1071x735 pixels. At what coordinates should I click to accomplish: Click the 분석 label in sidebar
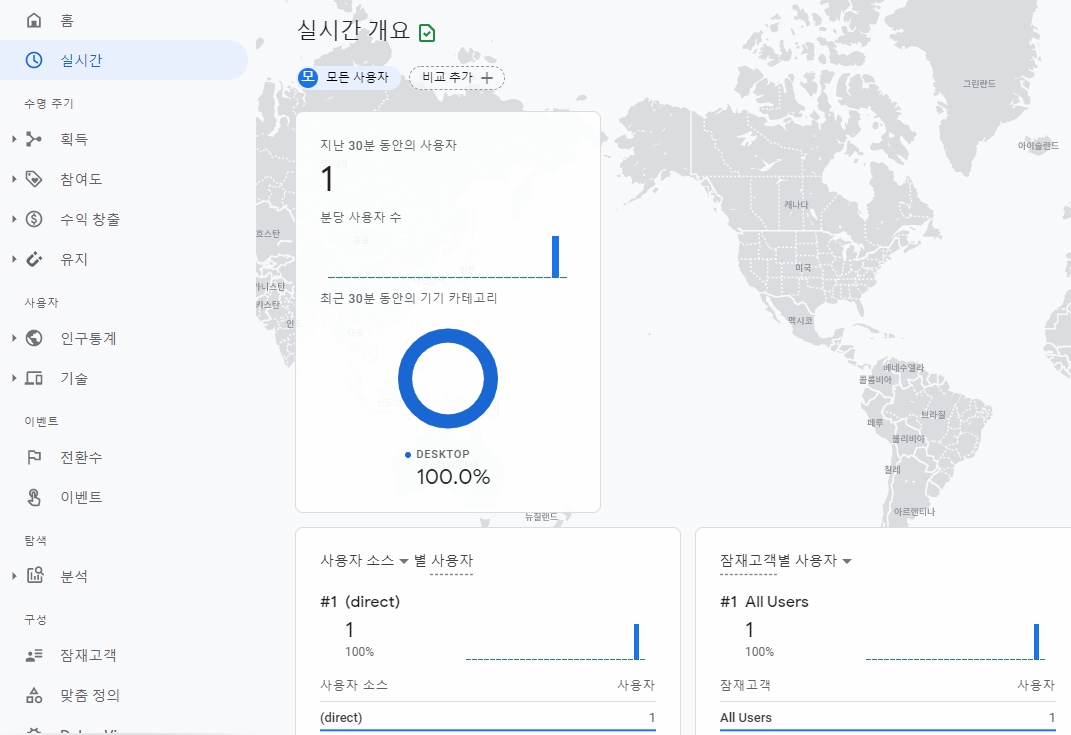[74, 576]
